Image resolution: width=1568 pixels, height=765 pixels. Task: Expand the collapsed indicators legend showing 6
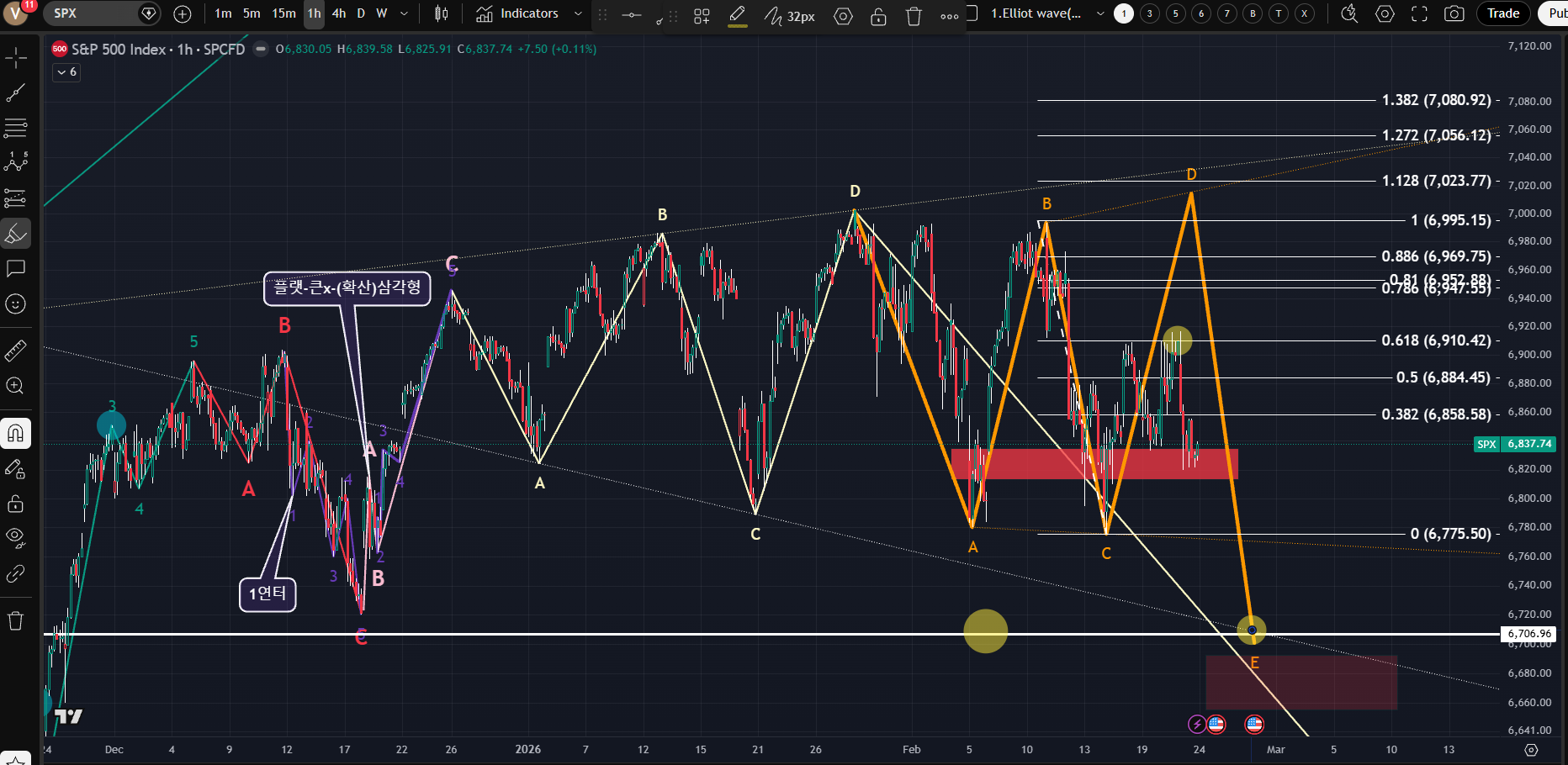tap(66, 72)
